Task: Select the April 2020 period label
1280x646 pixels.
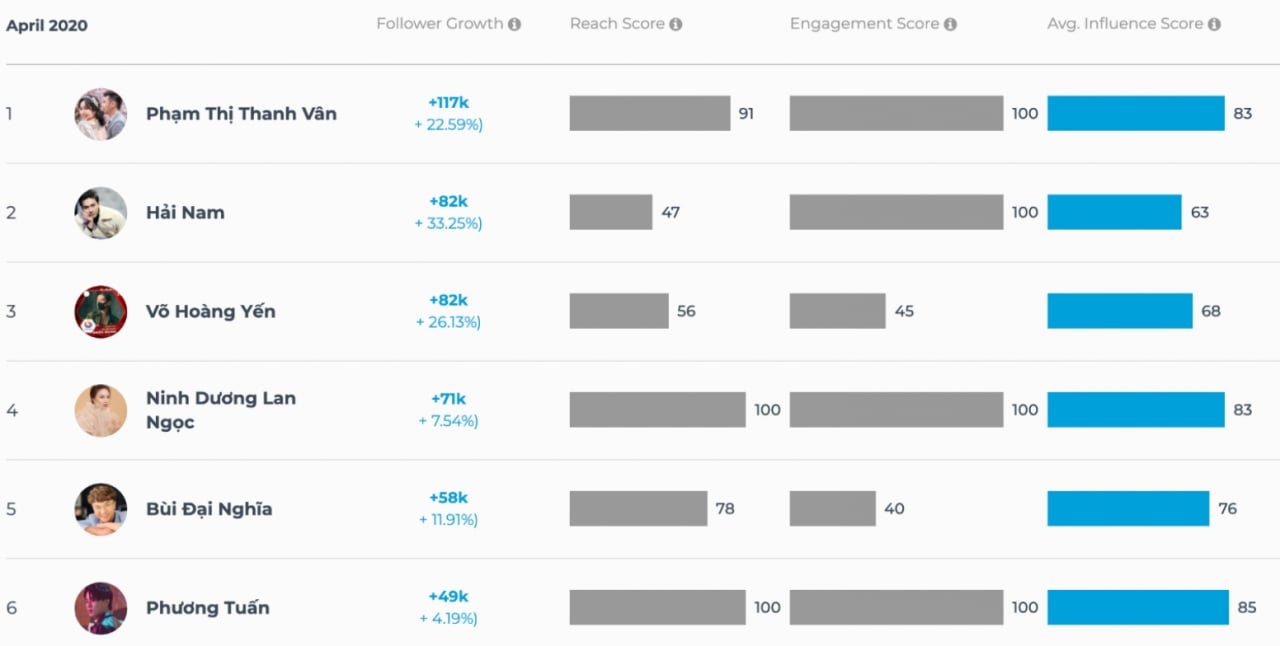Action: 47,26
